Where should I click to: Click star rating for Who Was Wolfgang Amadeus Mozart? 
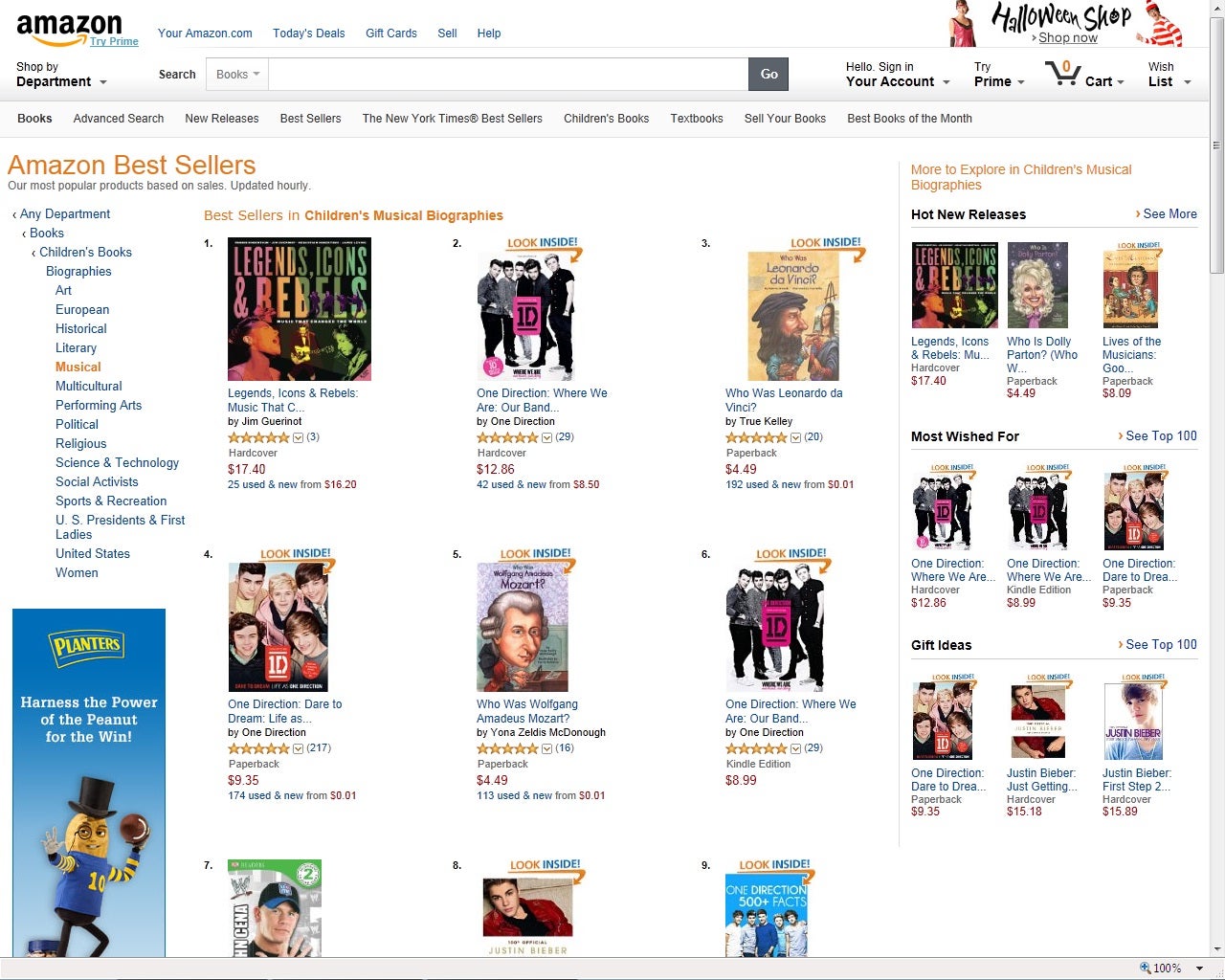click(507, 748)
